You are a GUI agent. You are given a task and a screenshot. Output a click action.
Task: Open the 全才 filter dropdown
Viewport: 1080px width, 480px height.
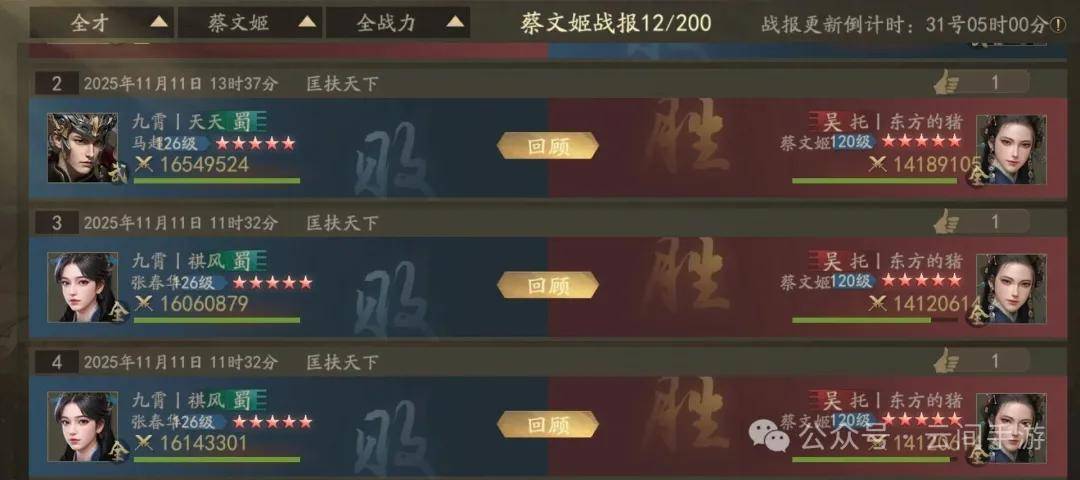click(x=101, y=23)
